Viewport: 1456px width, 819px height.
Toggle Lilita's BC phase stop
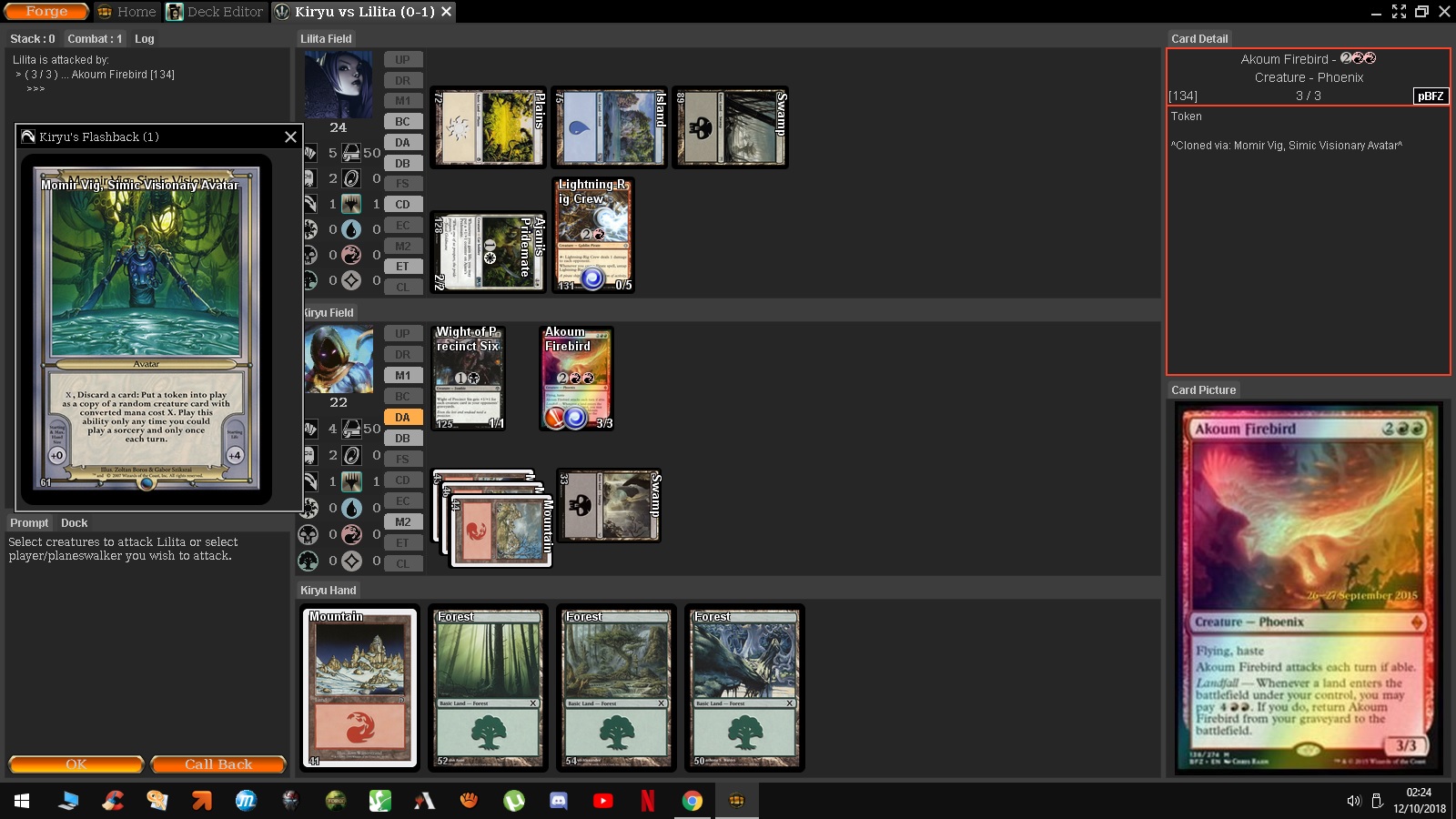(402, 122)
